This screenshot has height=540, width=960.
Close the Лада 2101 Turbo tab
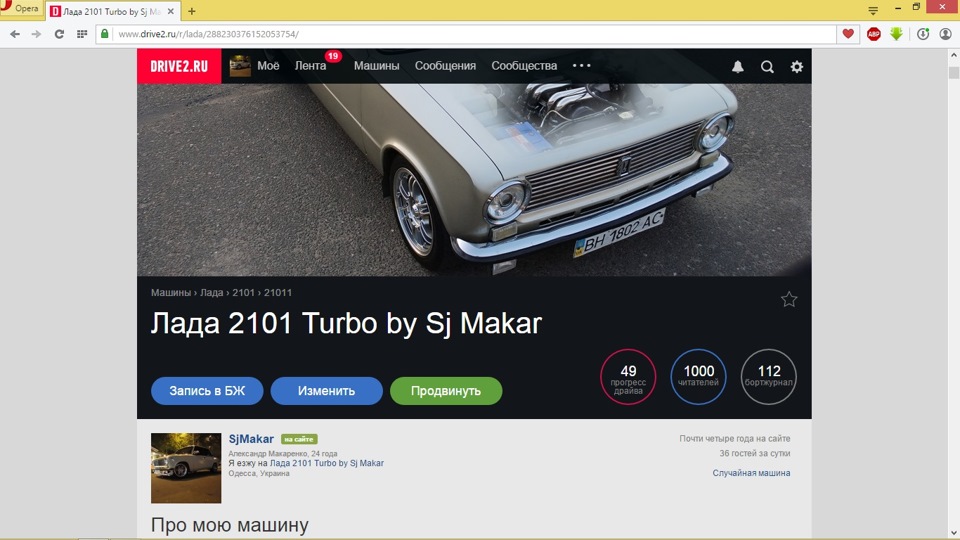[171, 11]
